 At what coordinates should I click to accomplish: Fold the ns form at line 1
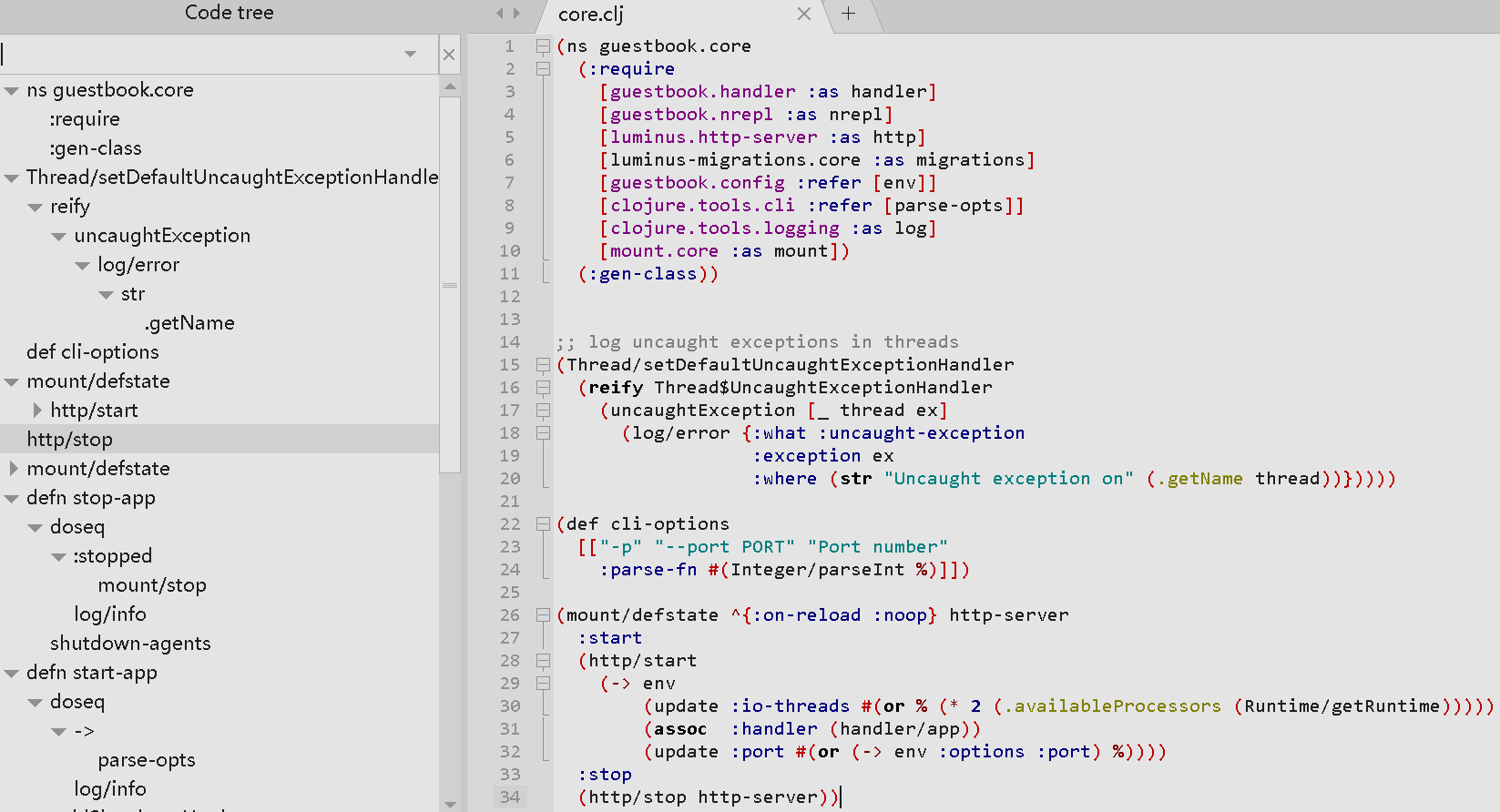pos(543,46)
